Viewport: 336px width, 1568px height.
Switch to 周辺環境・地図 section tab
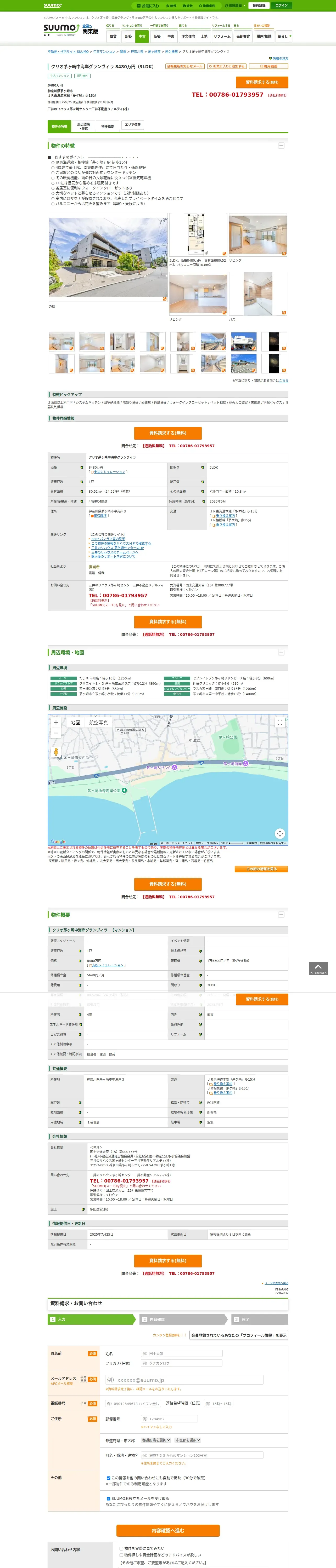(83, 126)
